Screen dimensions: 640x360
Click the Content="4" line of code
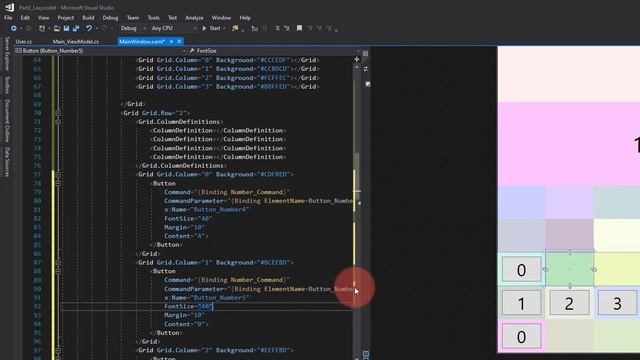tap(186, 236)
